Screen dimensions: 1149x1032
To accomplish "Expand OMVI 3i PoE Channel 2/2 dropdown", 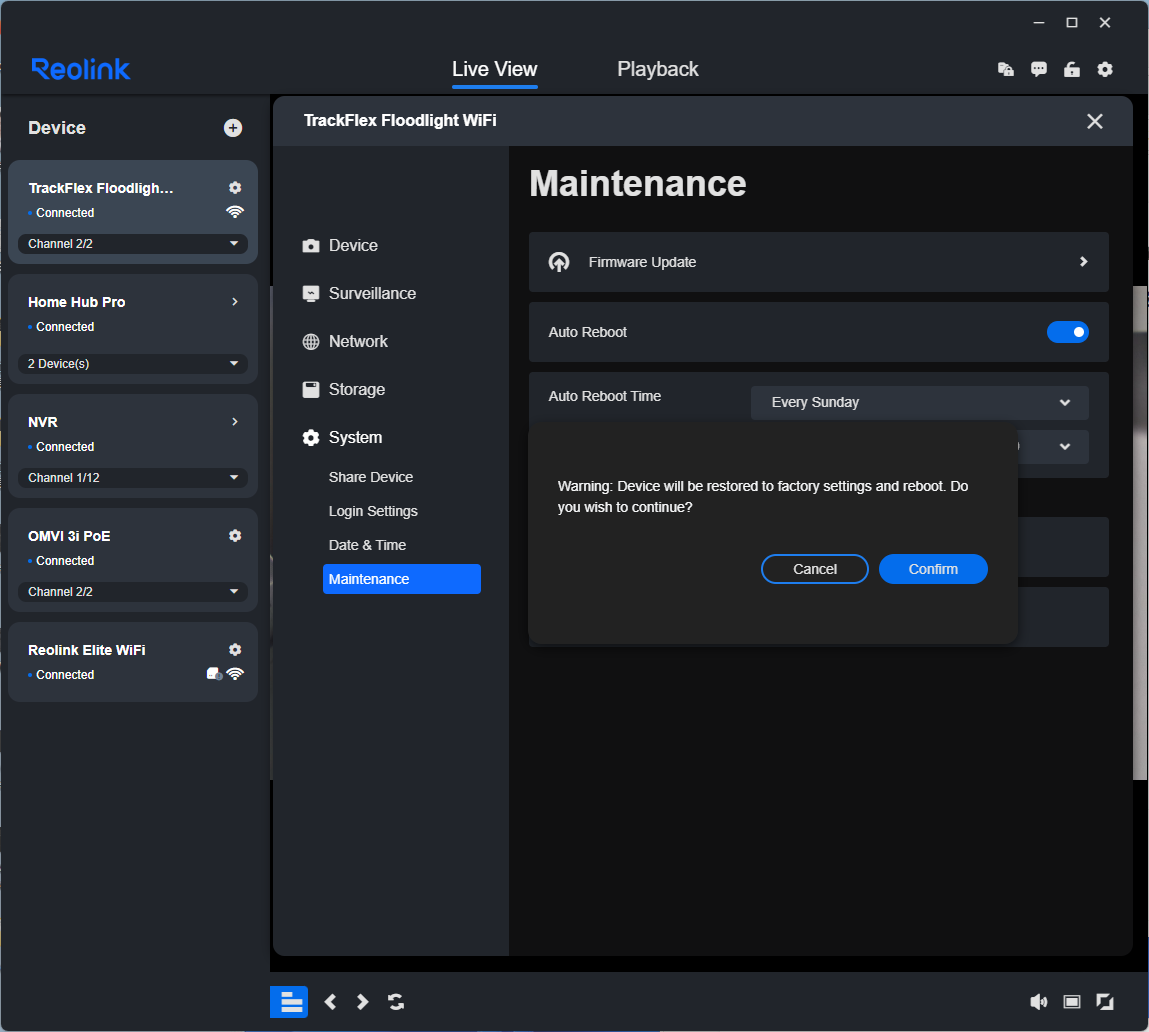I will click(x=133, y=591).
